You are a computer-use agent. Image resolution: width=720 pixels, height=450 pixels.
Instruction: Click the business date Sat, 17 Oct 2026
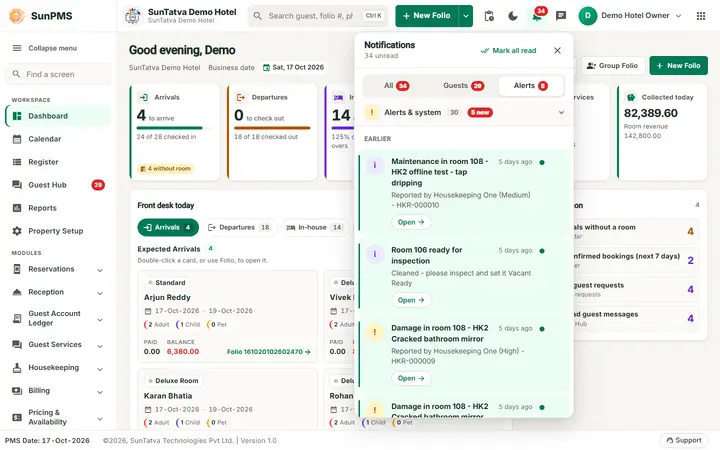coord(293,68)
